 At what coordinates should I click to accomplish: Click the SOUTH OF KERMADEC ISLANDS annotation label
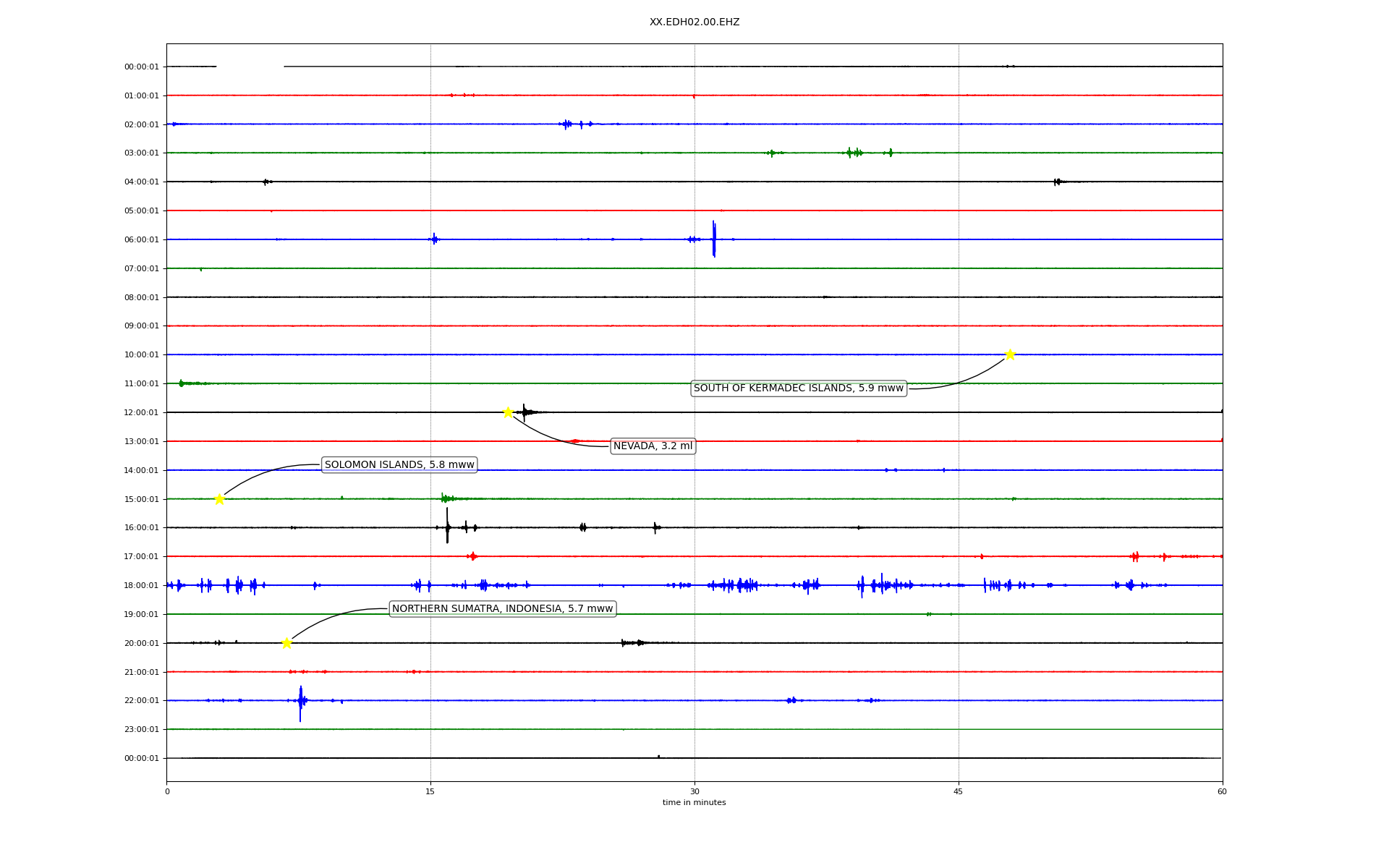click(x=798, y=388)
